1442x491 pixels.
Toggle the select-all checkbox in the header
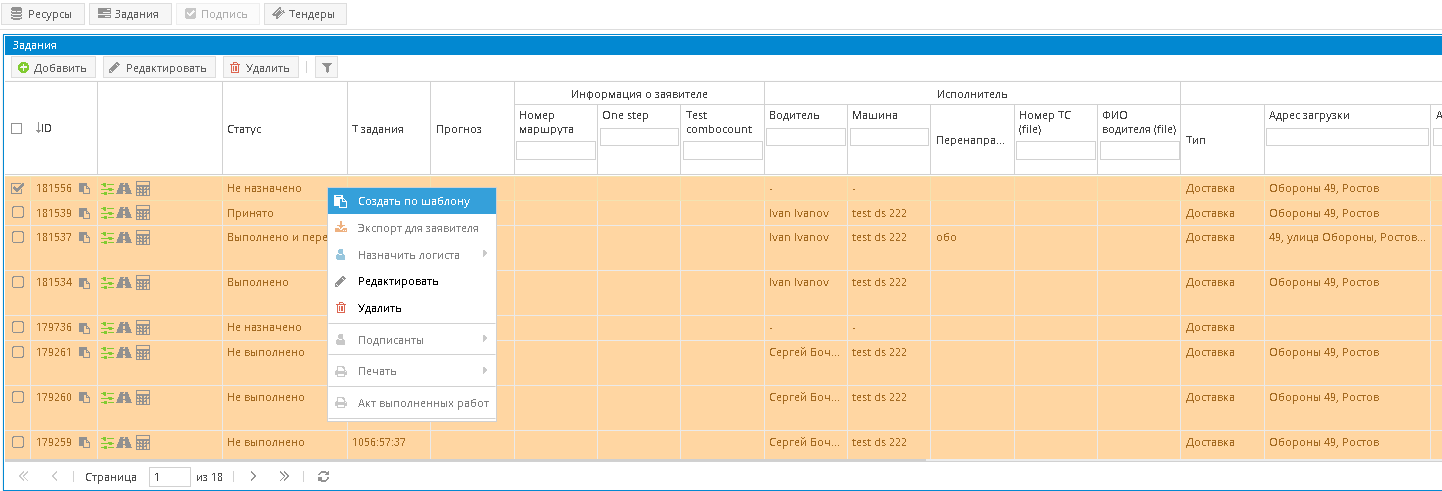(17, 129)
